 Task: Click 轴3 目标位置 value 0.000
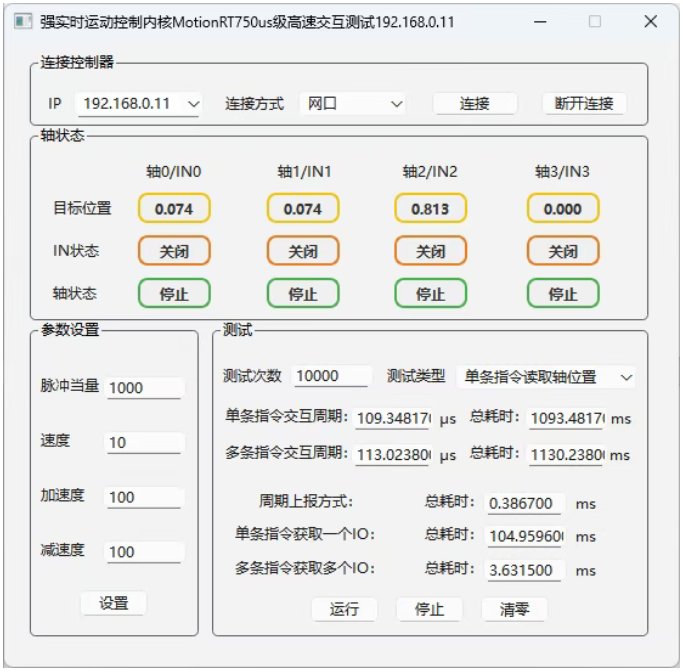563,209
